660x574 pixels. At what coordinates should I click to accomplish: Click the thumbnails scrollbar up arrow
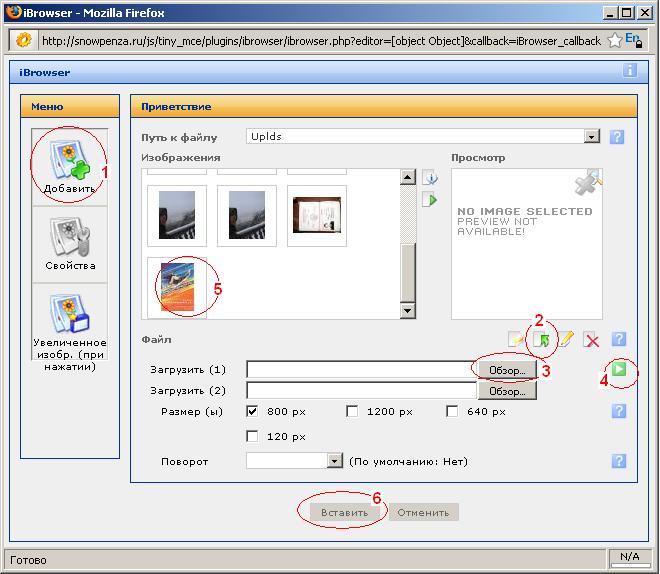407,177
